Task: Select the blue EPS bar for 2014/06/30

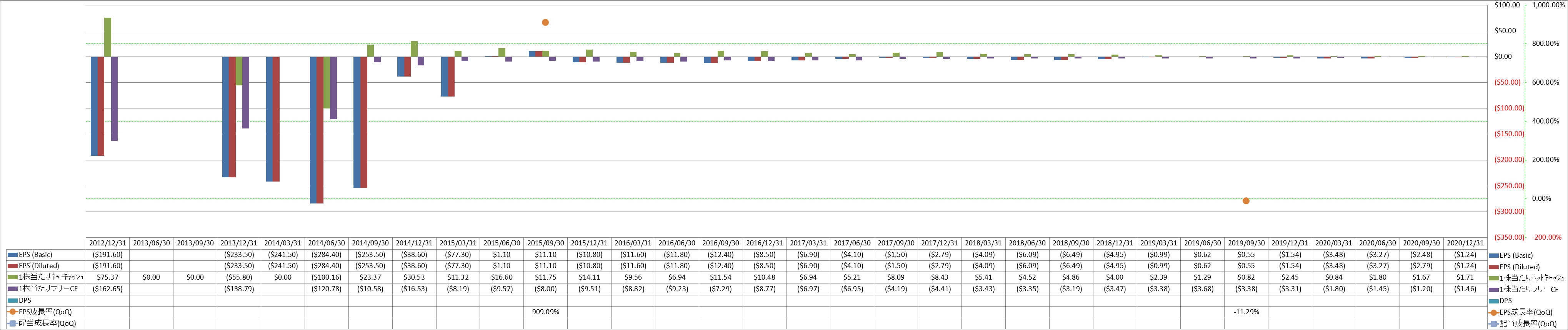Action: pyautogui.click(x=313, y=130)
